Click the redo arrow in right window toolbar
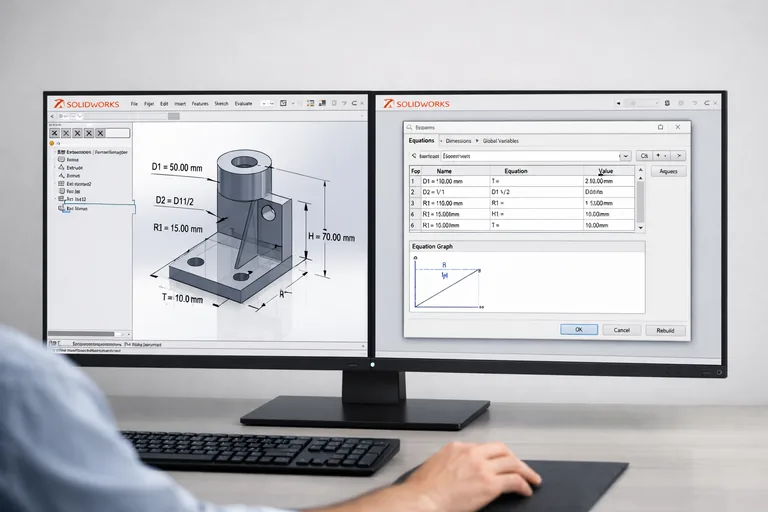Screen dimensions: 768x512 (x=706, y=103)
